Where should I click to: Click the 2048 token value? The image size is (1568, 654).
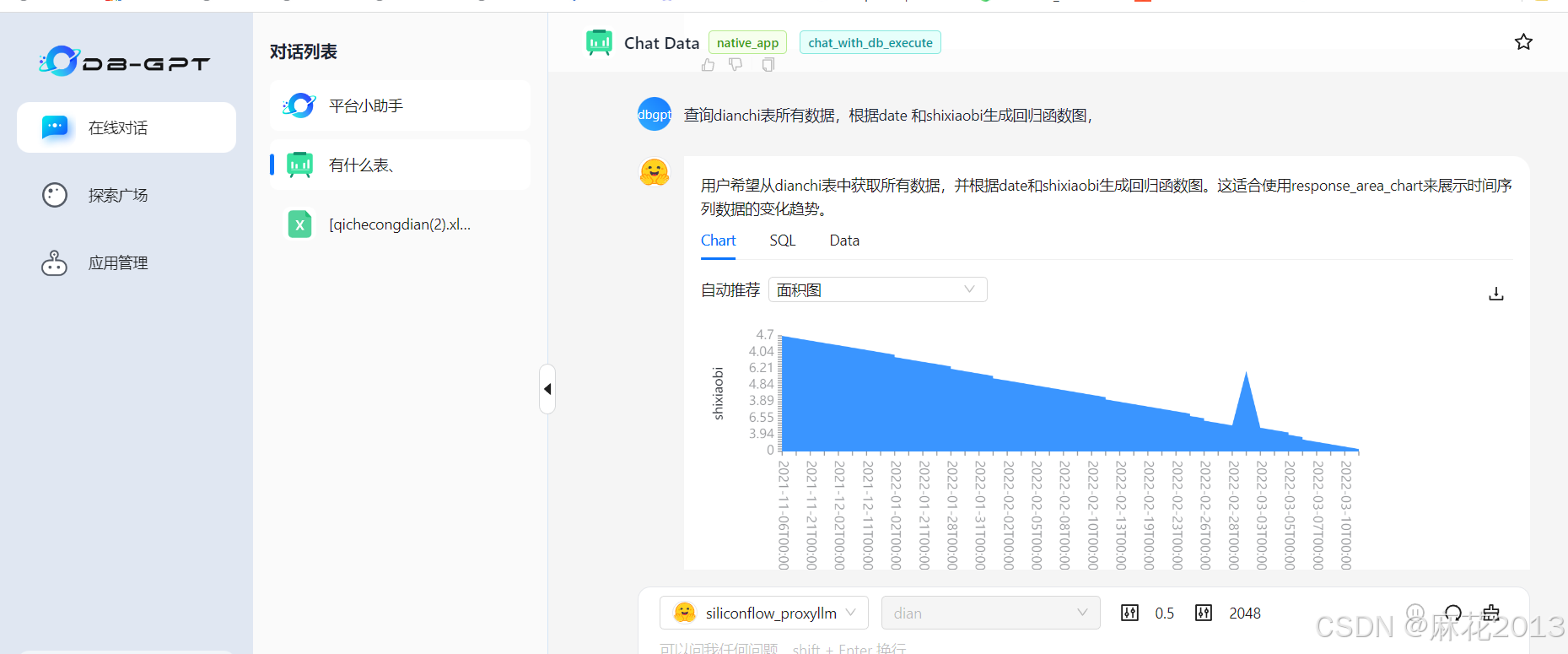1244,613
